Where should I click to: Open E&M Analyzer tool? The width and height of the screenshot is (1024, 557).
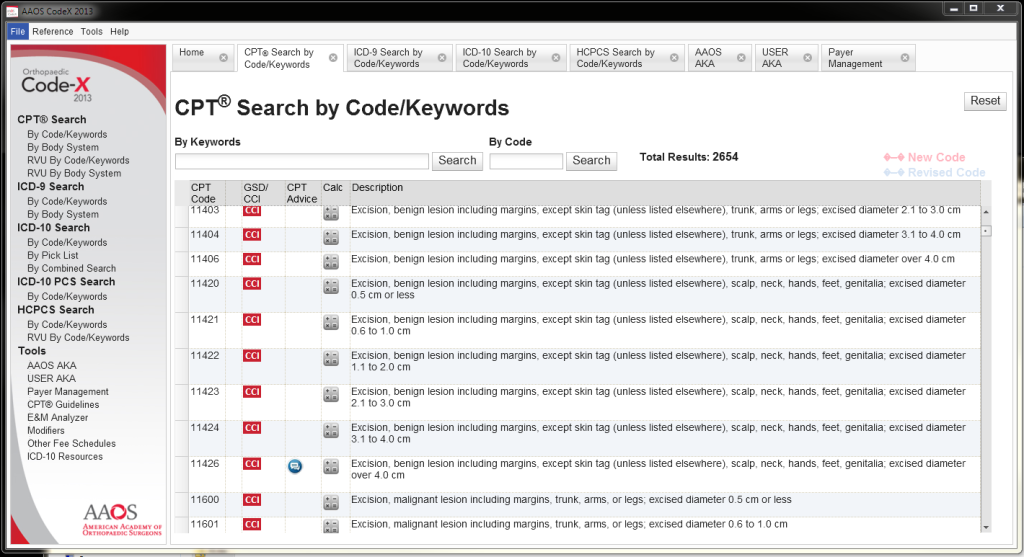pyautogui.click(x=57, y=418)
